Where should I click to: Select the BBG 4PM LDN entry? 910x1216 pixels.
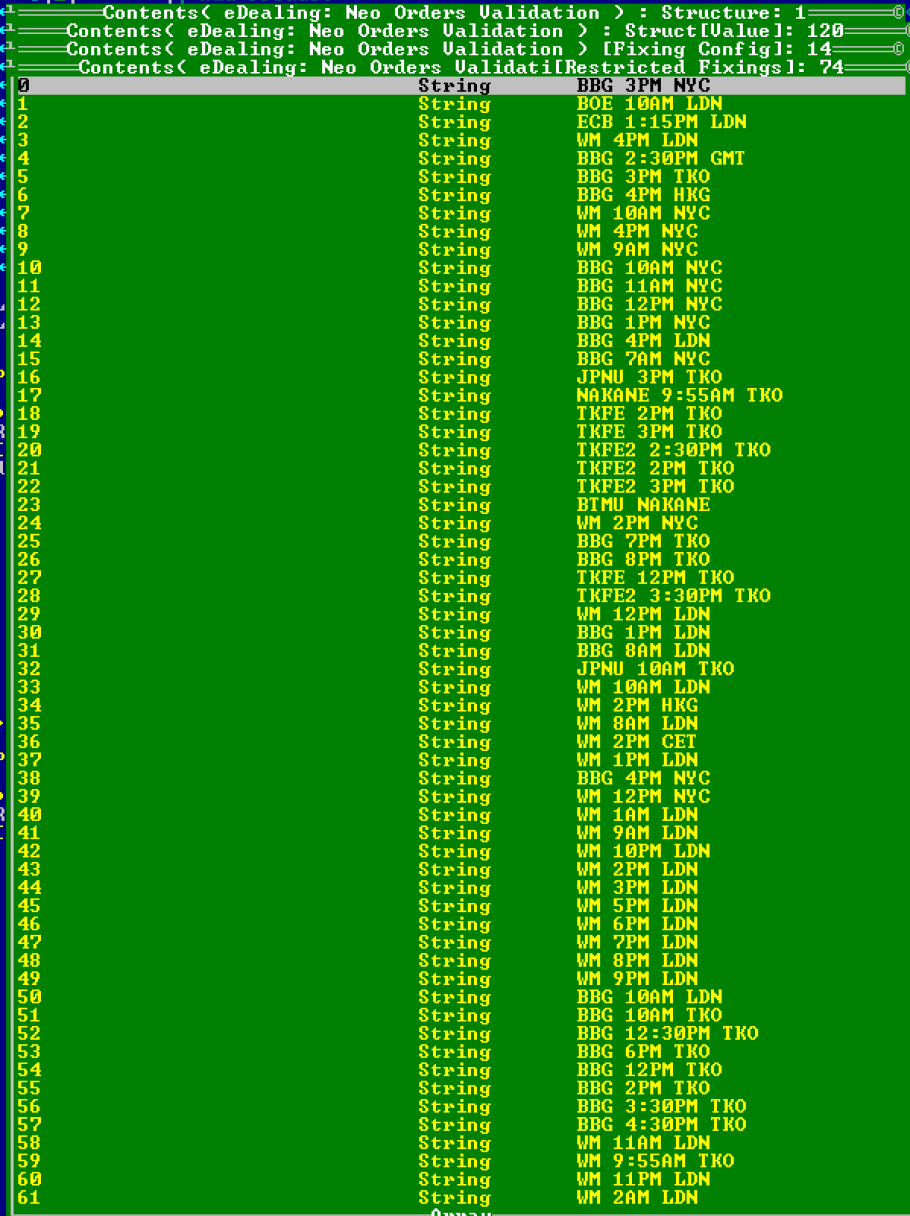(x=643, y=341)
